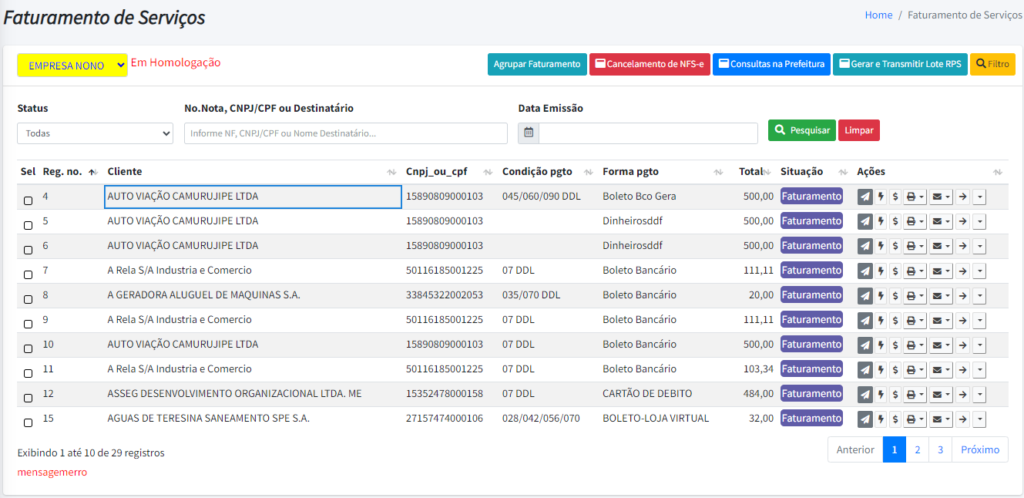This screenshot has width=1024, height=498.
Task: Click lightning bolt icon in row 9
Action: [x=880, y=320]
